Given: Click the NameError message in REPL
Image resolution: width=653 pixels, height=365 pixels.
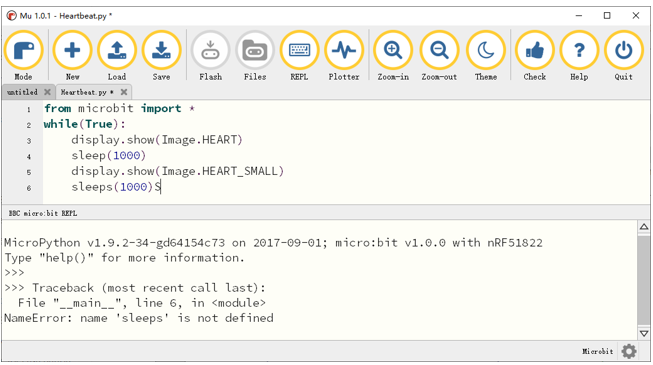Looking at the screenshot, I should click(x=139, y=318).
